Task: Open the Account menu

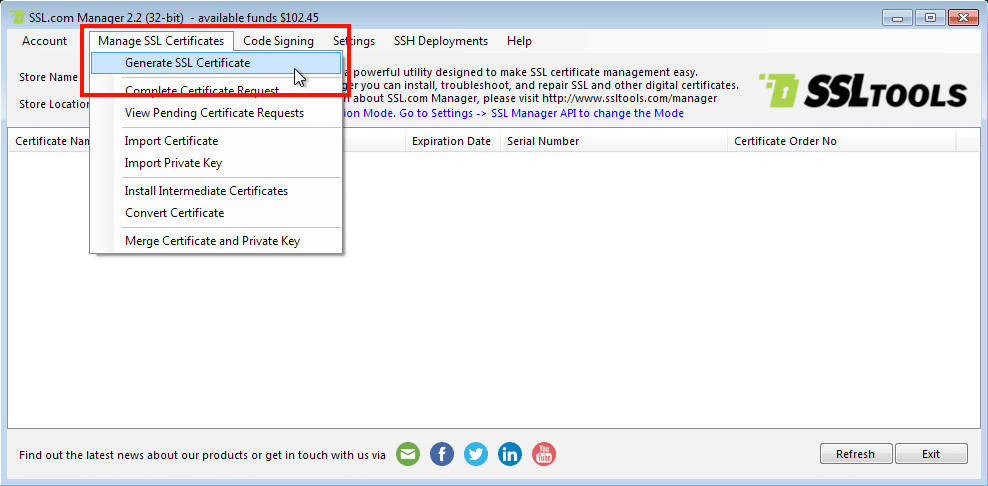Action: pos(45,41)
